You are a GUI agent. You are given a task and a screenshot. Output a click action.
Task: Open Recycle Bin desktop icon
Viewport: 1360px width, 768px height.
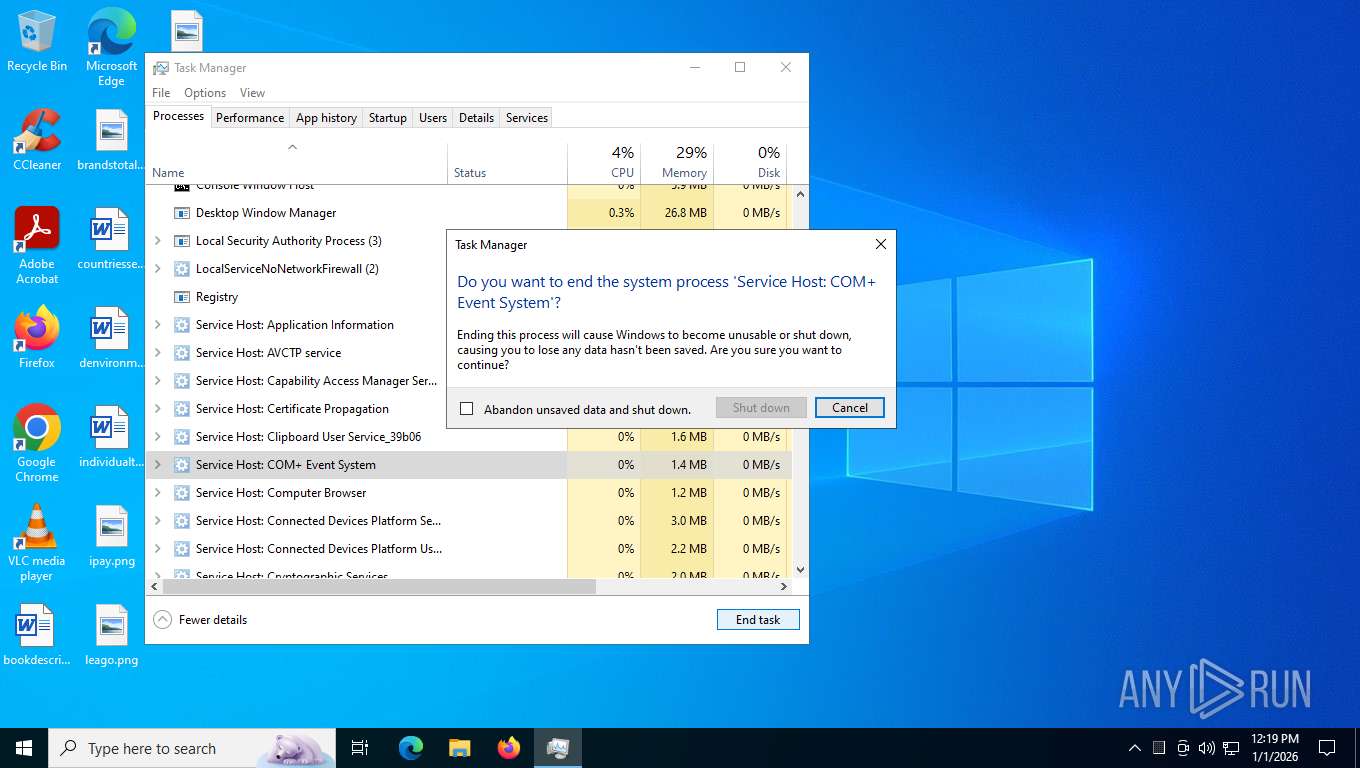[x=37, y=42]
